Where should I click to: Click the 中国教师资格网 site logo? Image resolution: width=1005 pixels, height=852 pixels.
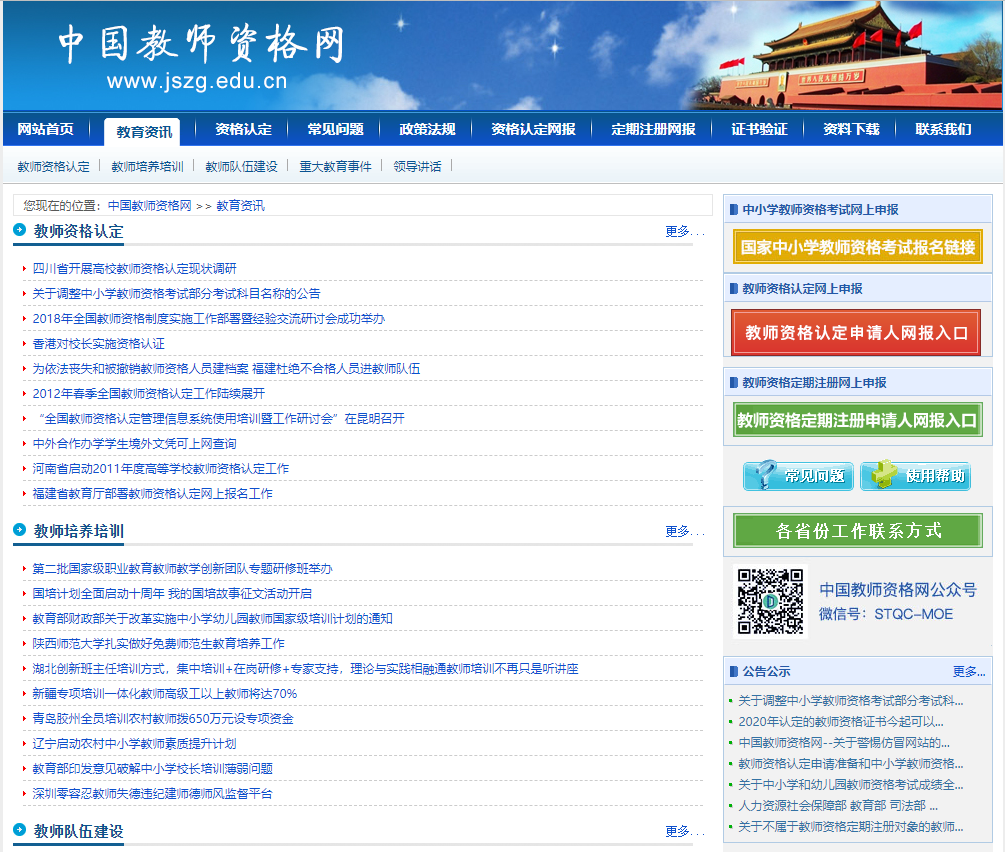point(202,56)
